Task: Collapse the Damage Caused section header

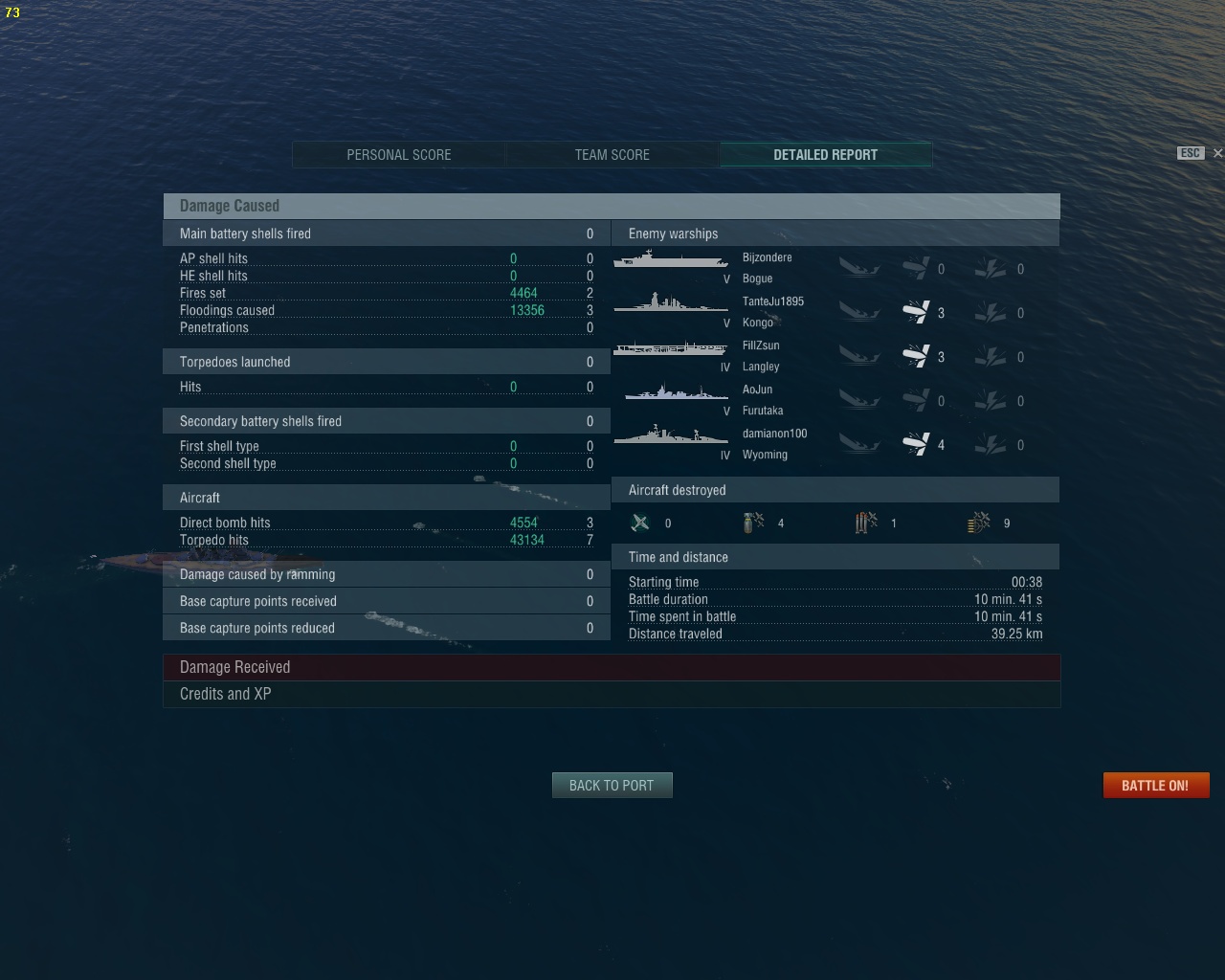Action: 612,206
